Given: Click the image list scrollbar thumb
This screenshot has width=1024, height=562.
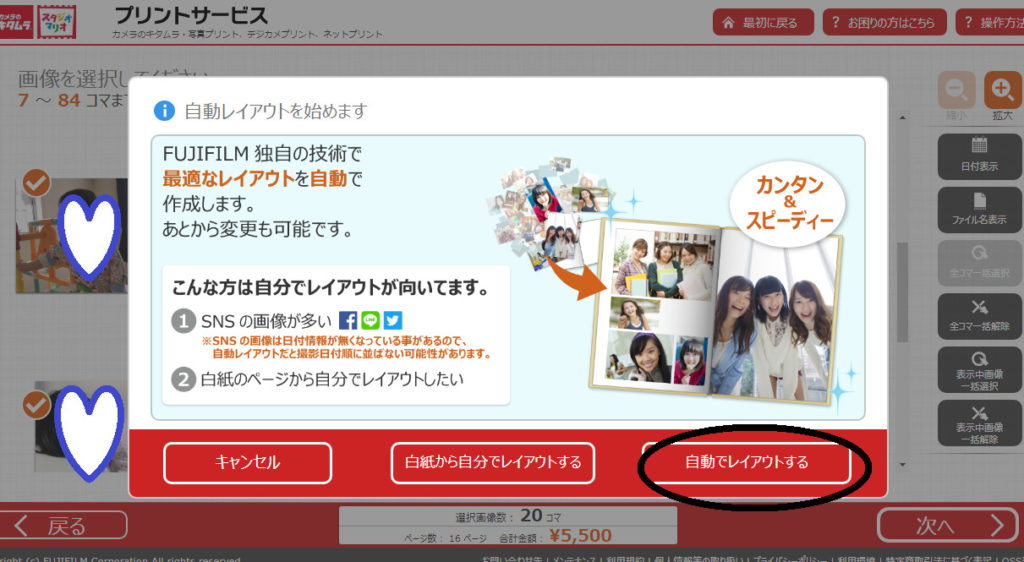Looking at the screenshot, I should pyautogui.click(x=903, y=292).
